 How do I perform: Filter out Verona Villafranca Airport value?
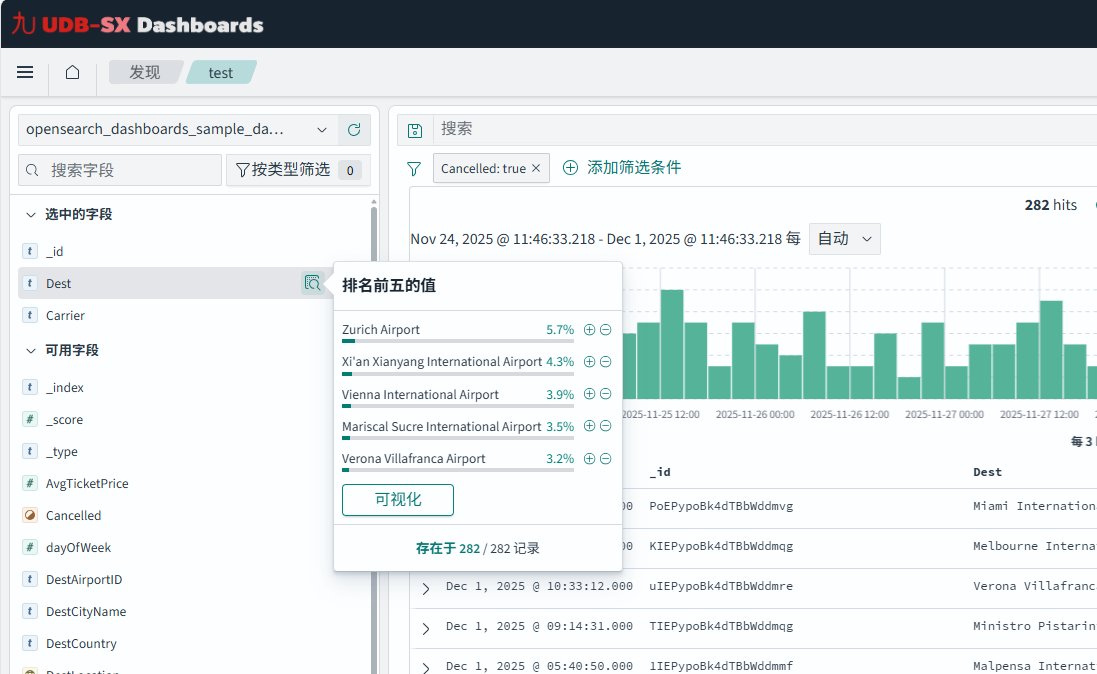[605, 459]
